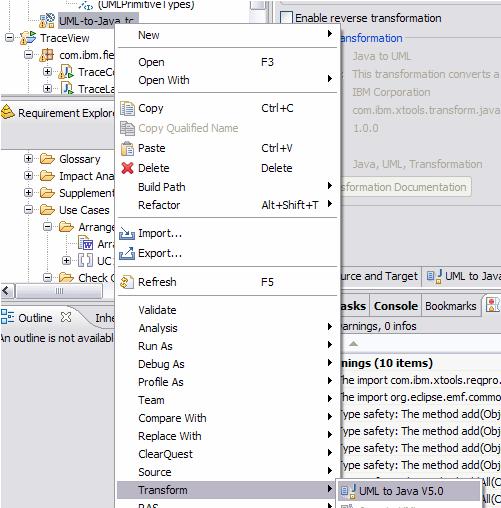Click the Requirement Explorer pyramid icon
This screenshot has width=501, height=508.
click(8, 112)
